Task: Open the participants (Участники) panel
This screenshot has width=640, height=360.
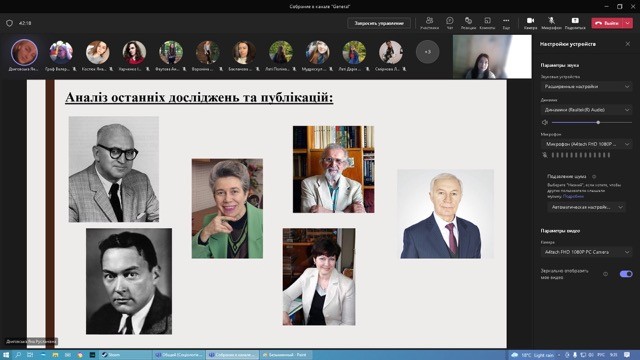Action: coord(429,23)
